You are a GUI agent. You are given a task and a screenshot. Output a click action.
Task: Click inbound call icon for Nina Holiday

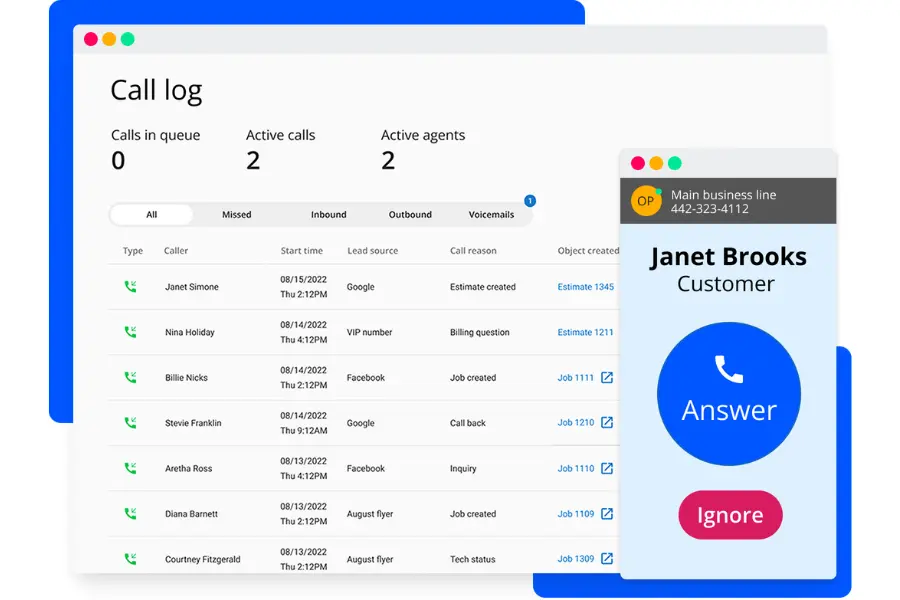click(130, 331)
